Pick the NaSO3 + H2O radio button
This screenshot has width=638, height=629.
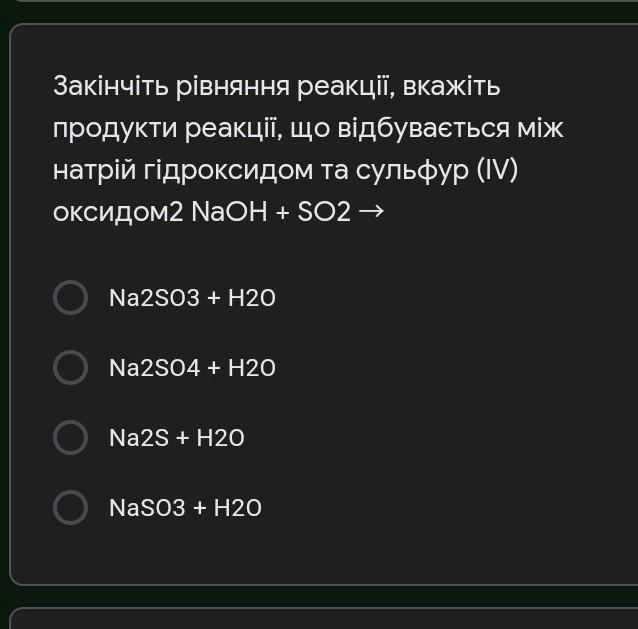click(70, 507)
